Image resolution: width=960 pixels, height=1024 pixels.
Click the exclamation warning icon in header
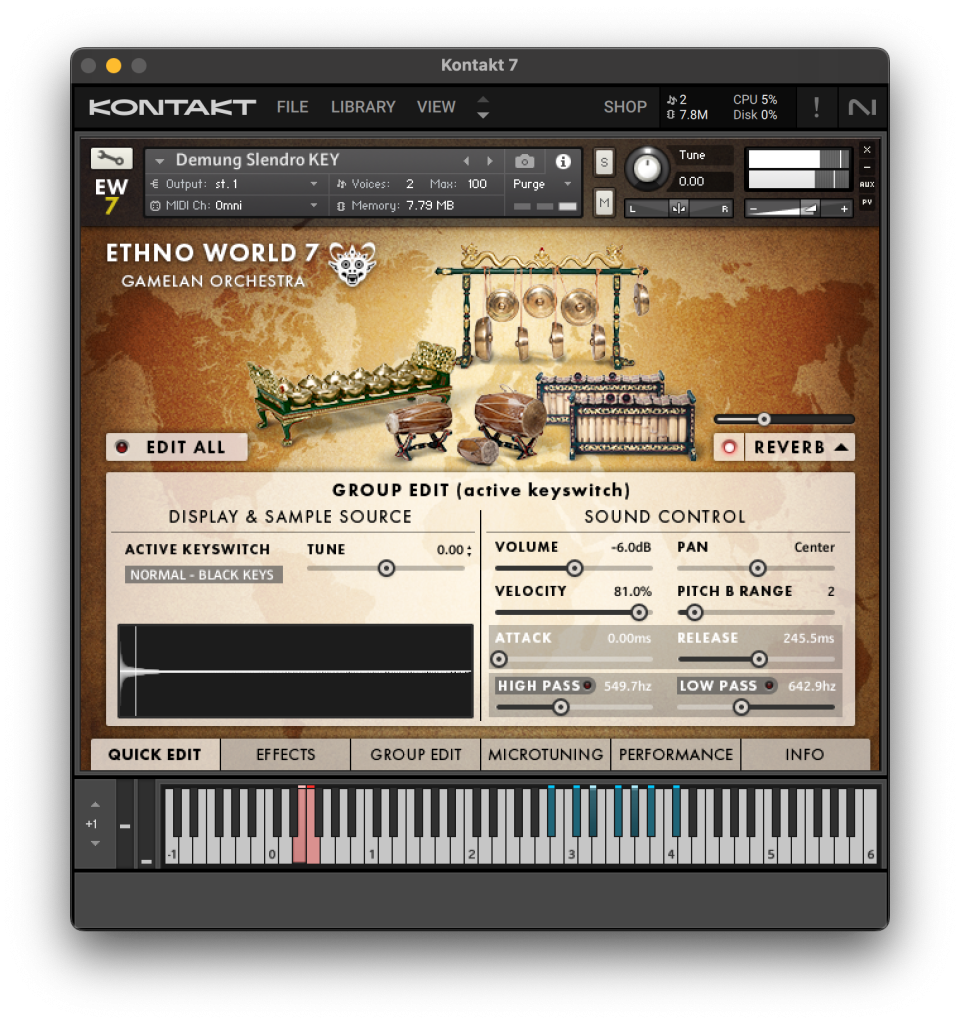click(816, 107)
